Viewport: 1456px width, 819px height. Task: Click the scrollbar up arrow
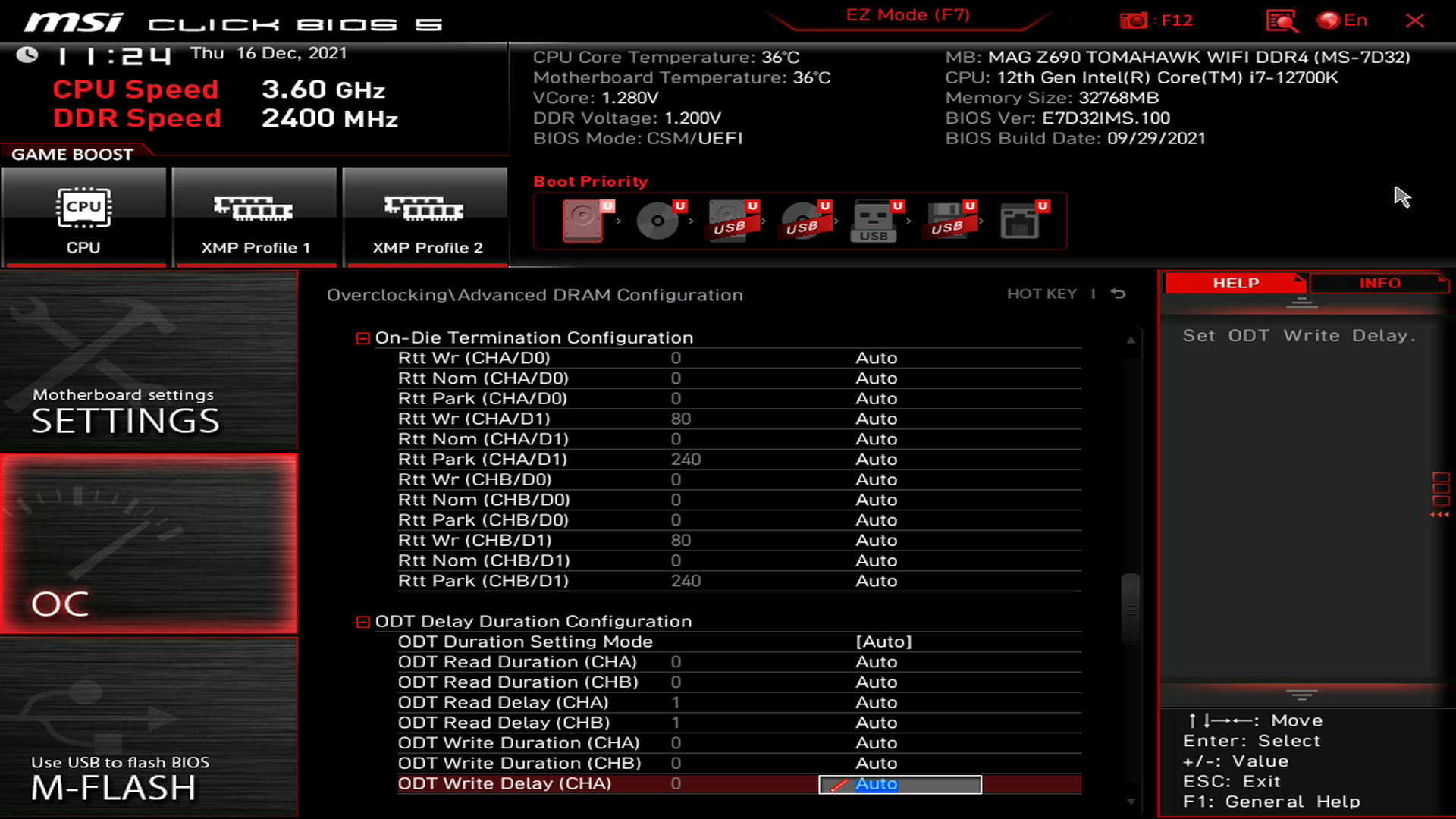coord(1131,340)
